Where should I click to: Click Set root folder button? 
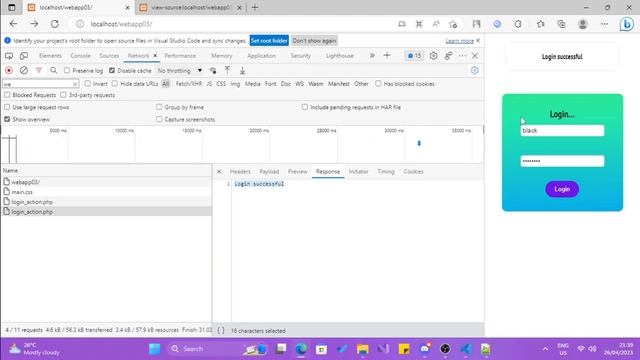click(269, 41)
